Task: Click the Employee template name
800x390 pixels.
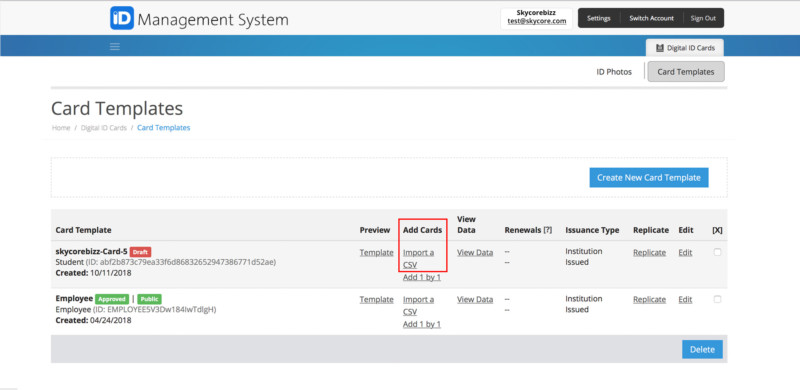Action: [x=74, y=299]
